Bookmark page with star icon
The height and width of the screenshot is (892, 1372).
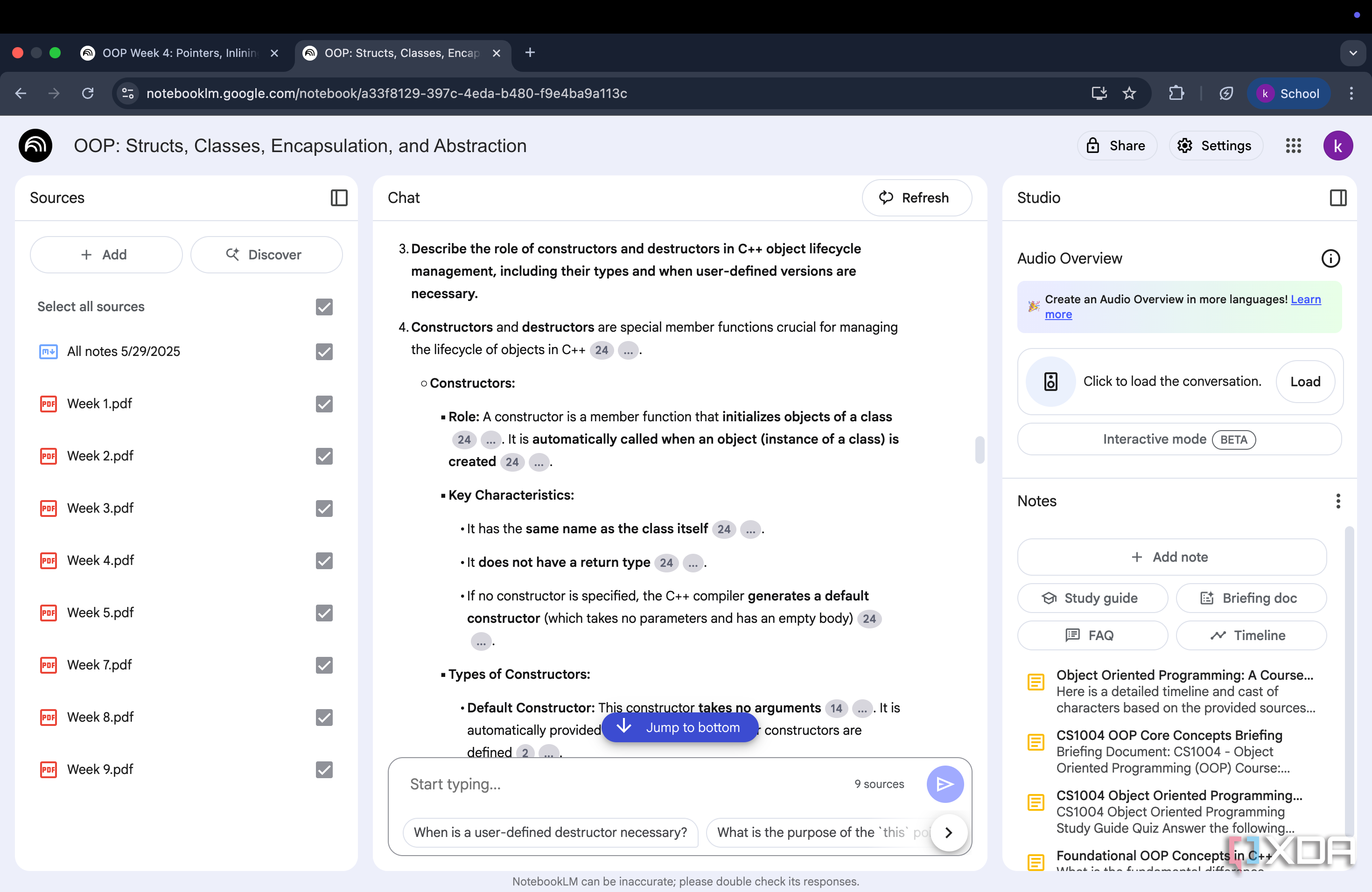tap(1129, 93)
